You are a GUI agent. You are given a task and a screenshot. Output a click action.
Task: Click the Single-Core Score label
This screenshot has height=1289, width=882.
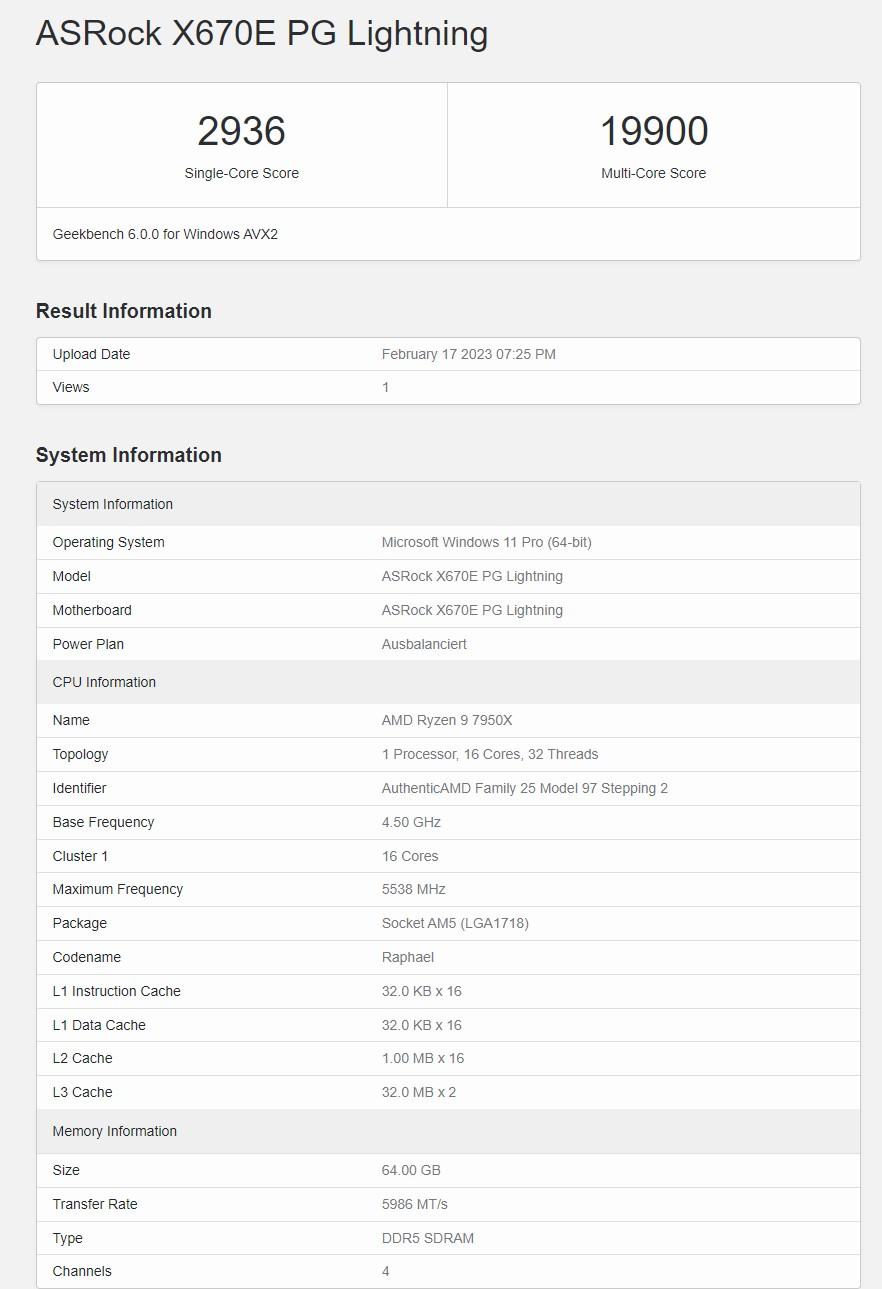pyautogui.click(x=241, y=173)
